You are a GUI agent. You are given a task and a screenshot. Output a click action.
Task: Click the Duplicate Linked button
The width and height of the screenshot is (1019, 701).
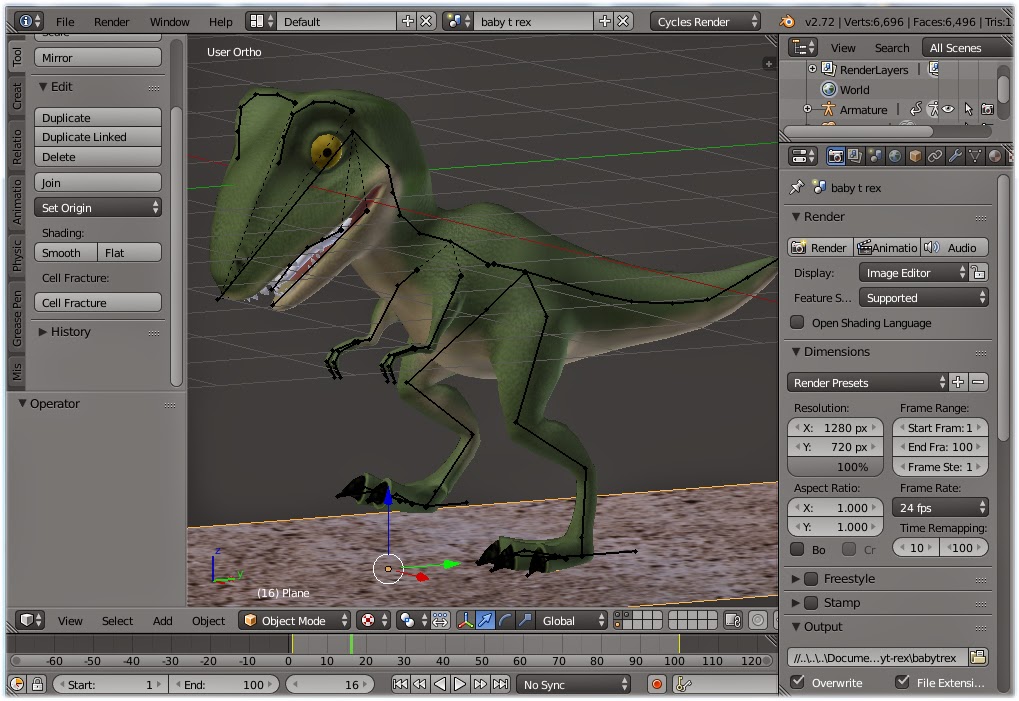98,137
